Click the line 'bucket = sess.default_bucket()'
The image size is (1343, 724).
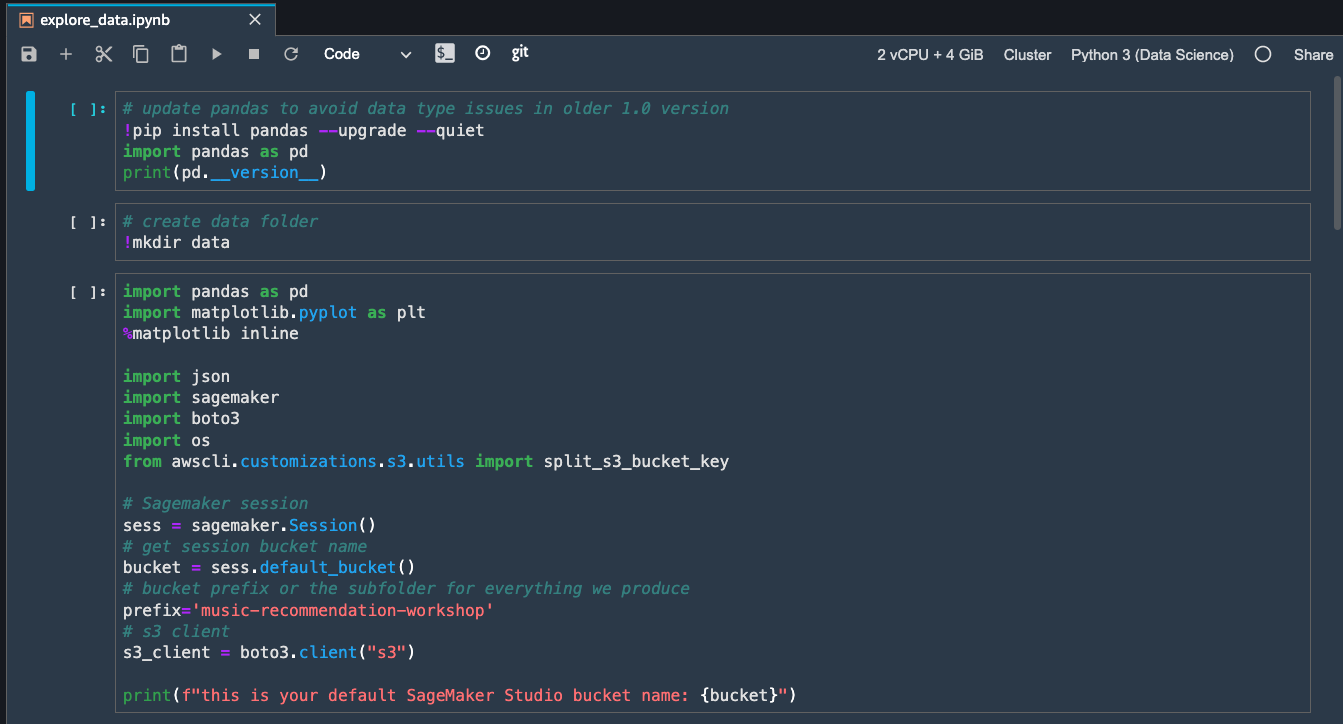tap(269, 567)
